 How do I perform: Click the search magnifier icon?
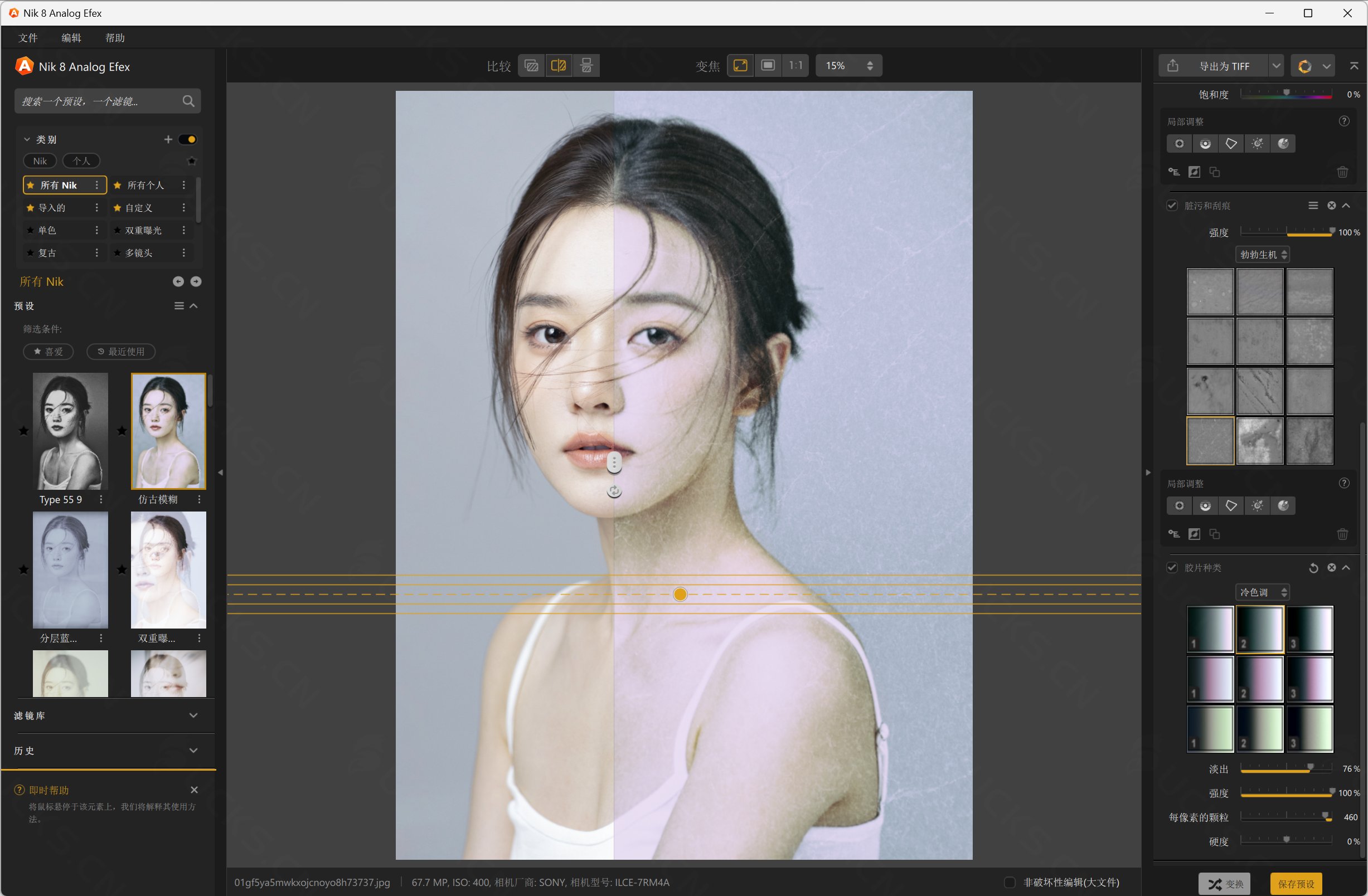188,101
